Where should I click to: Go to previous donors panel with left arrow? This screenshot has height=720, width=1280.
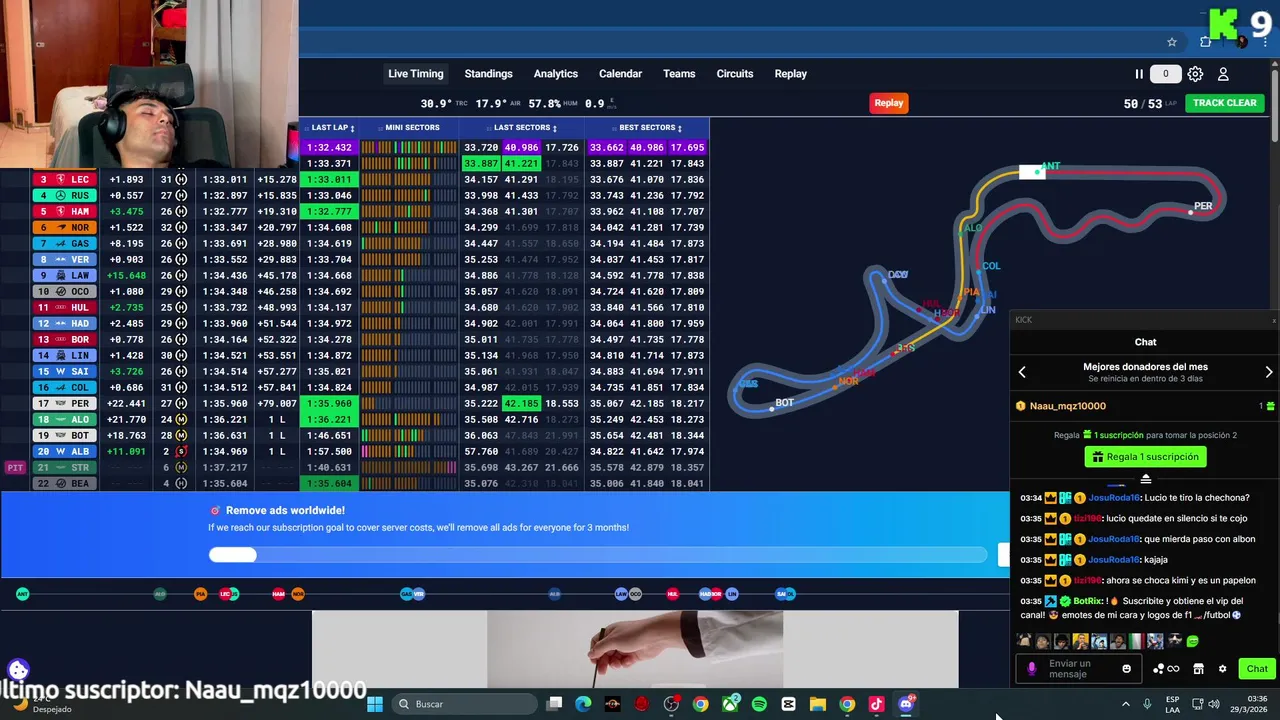tap(1022, 372)
